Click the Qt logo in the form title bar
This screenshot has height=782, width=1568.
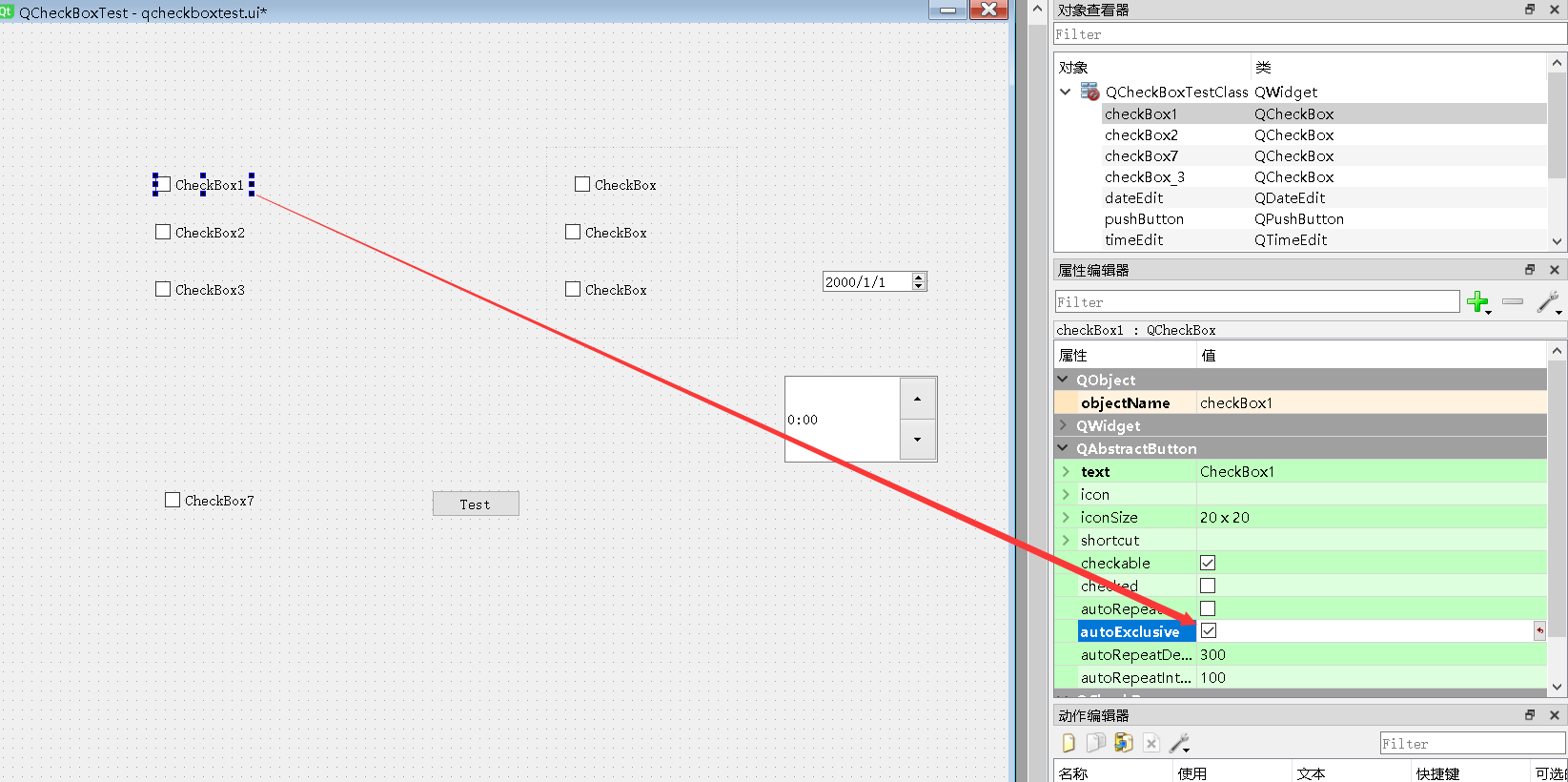pos(6,11)
